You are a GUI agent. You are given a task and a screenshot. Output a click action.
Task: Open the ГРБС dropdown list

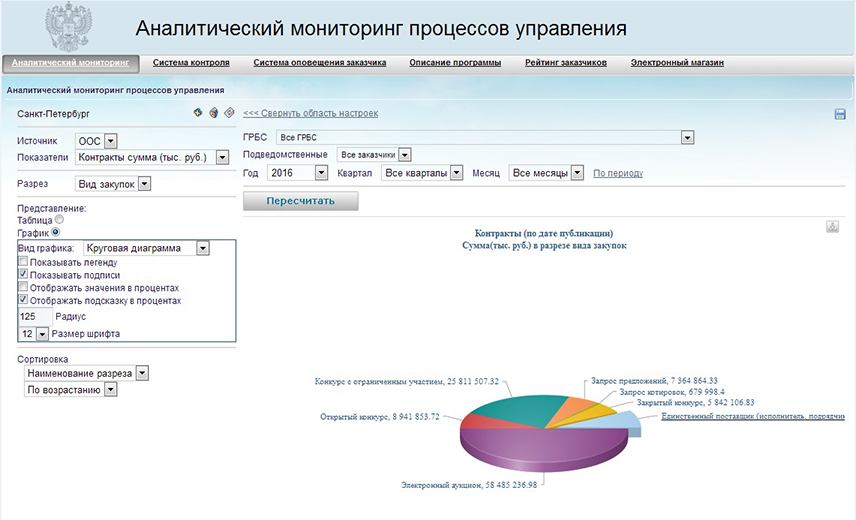[x=686, y=137]
